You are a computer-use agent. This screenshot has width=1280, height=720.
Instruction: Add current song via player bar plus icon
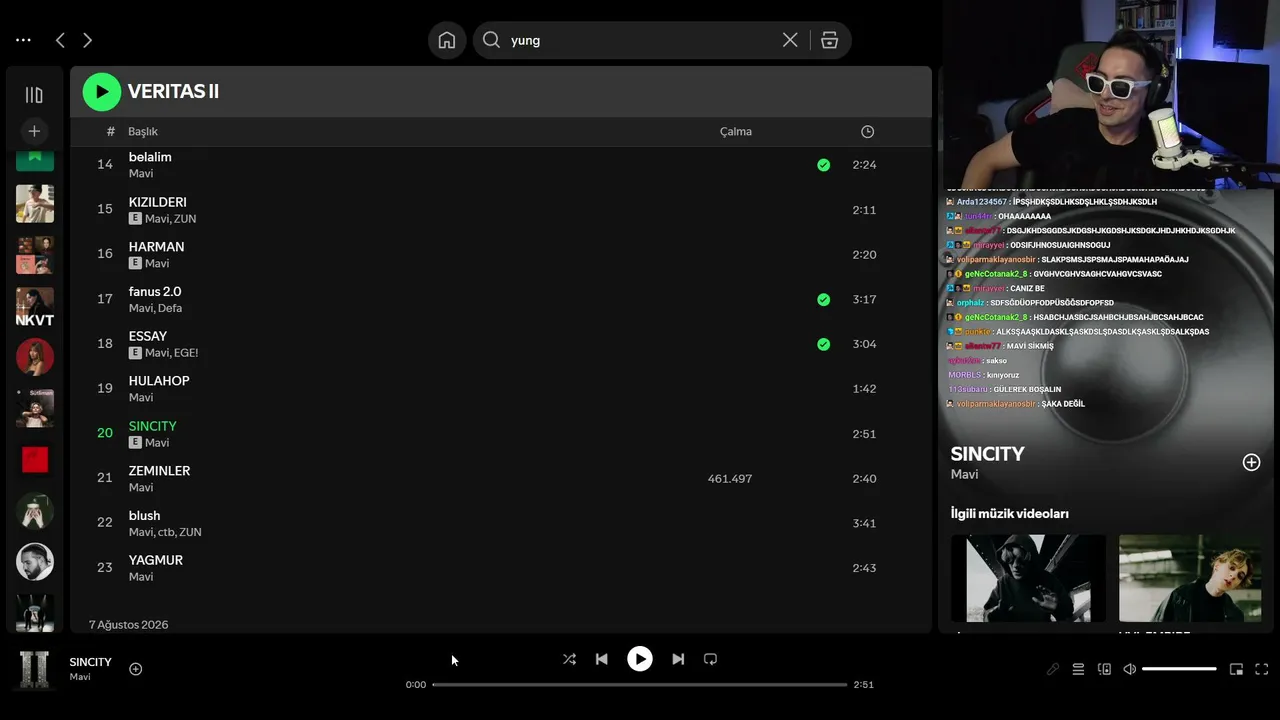click(x=136, y=669)
